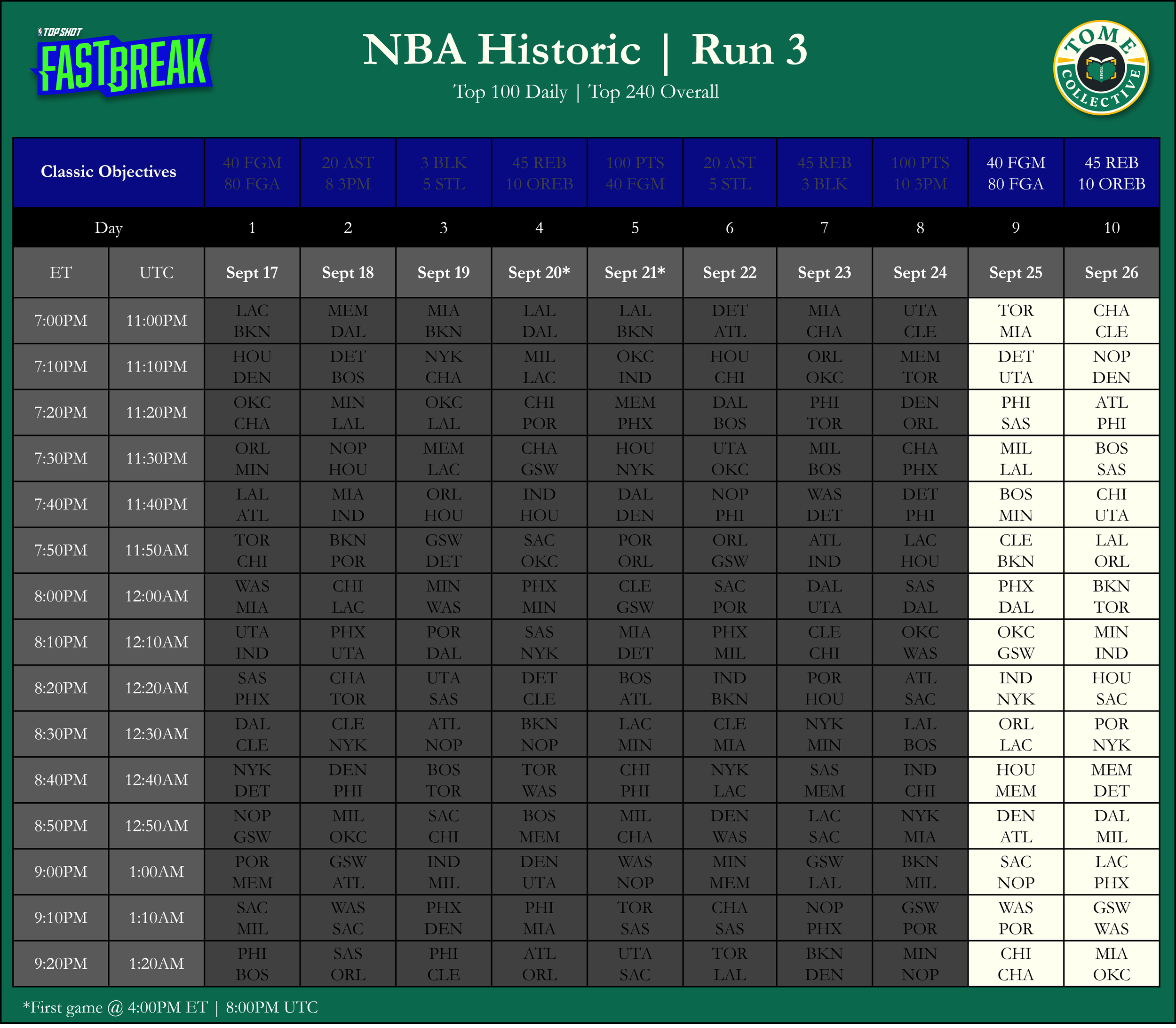The height and width of the screenshot is (1028, 1176).
Task: Click the CHA CLE matchup on Sept 26
Action: [x=1111, y=321]
